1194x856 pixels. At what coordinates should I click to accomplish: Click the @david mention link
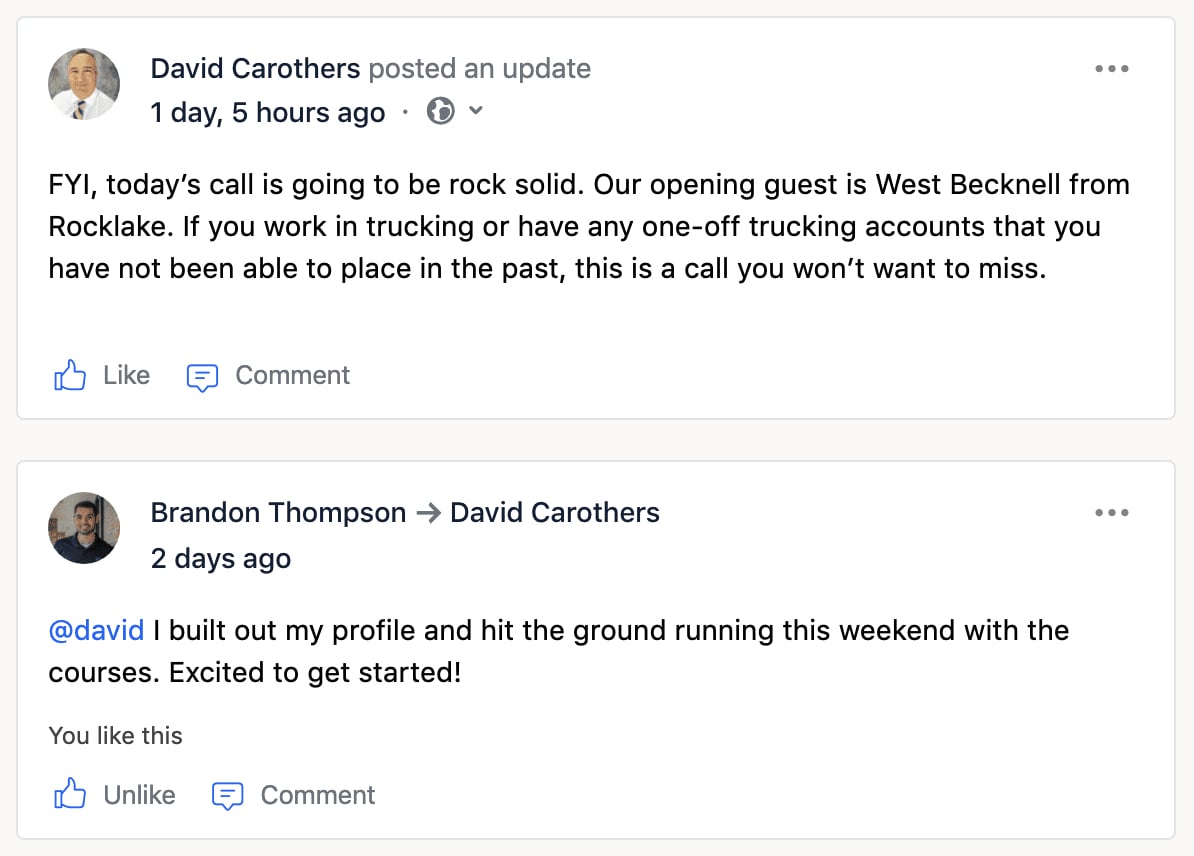(96, 630)
